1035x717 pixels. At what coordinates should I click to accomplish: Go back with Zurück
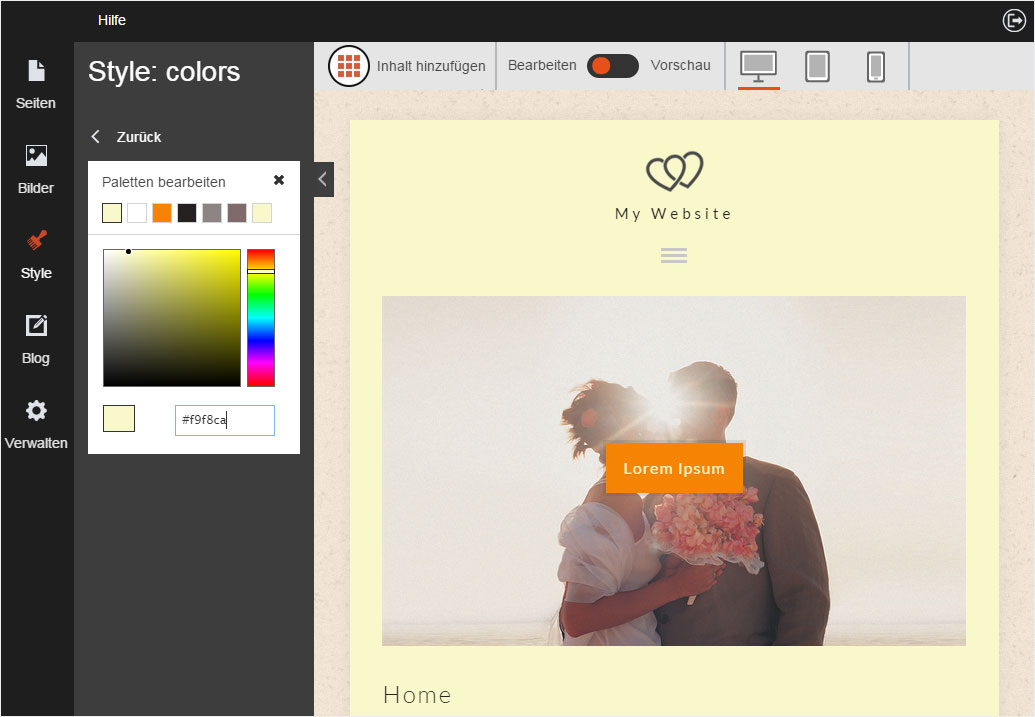point(126,137)
